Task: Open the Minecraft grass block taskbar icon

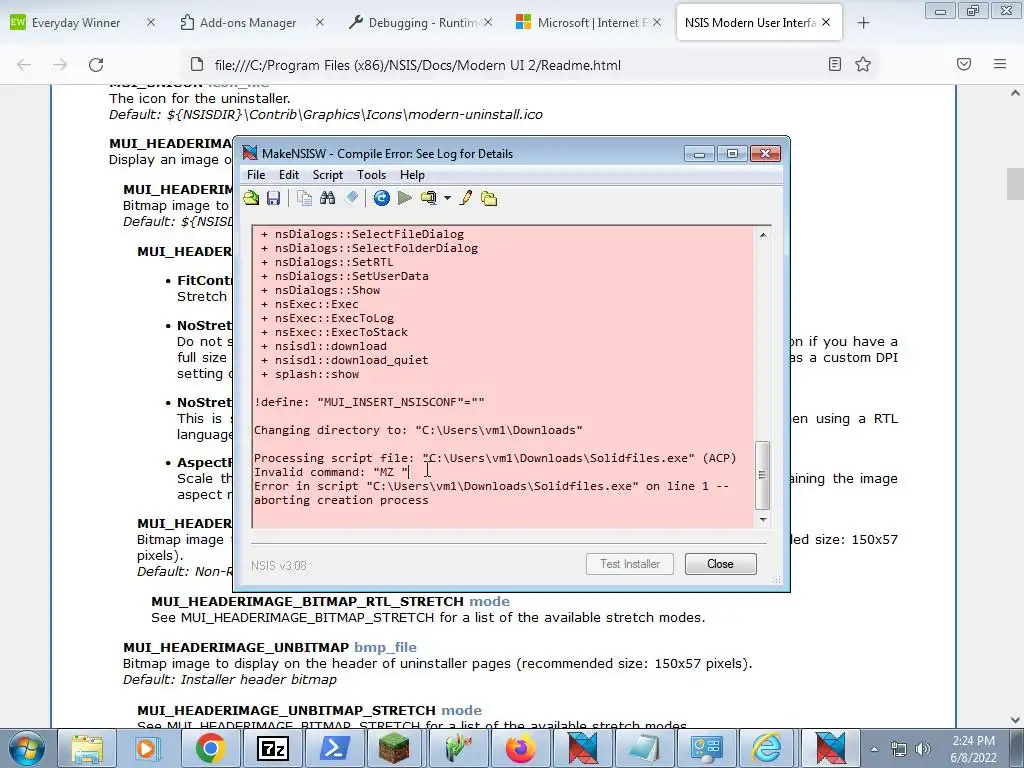Action: point(394,748)
